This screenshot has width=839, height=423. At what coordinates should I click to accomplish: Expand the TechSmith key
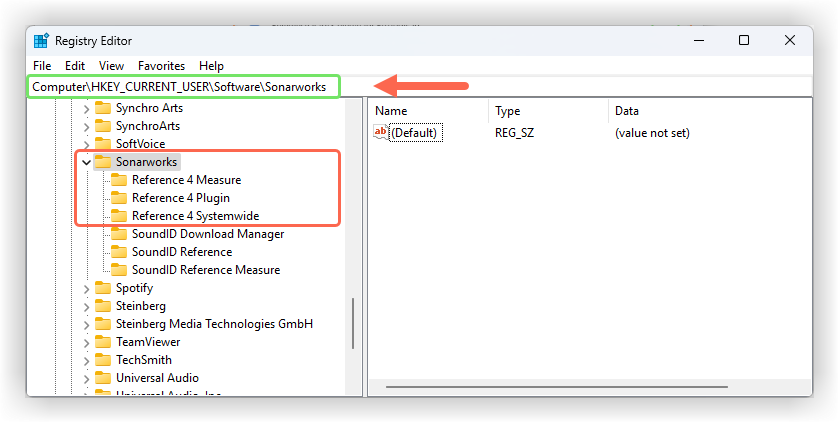(x=86, y=361)
